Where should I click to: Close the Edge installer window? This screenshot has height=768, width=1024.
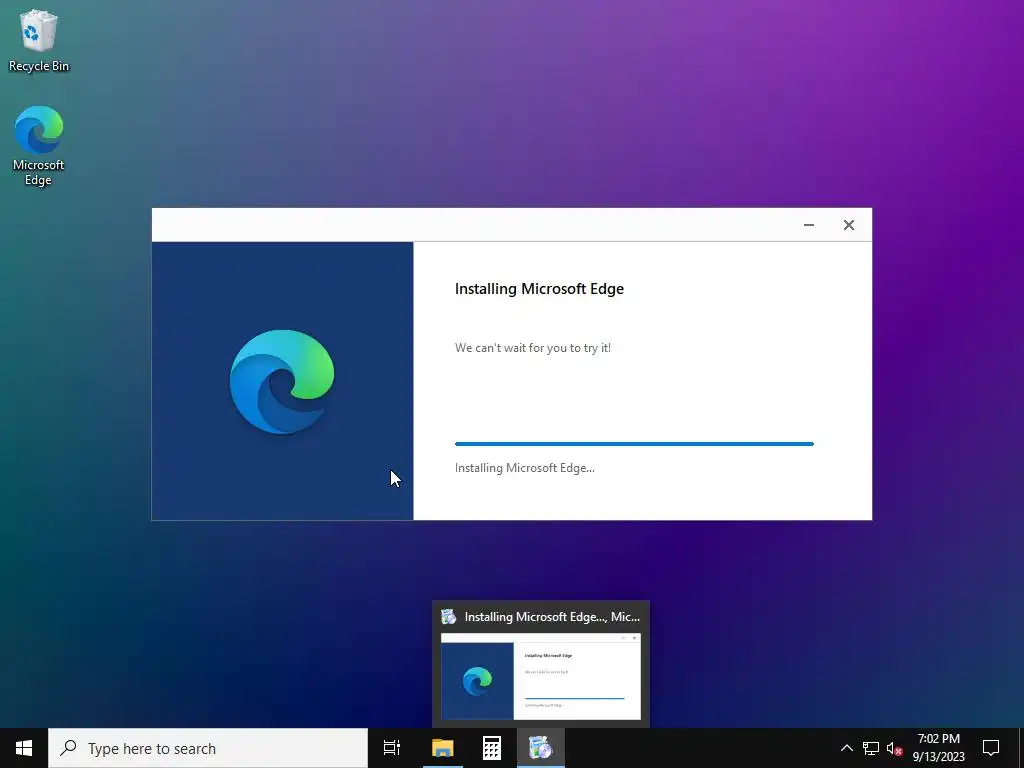click(x=848, y=225)
